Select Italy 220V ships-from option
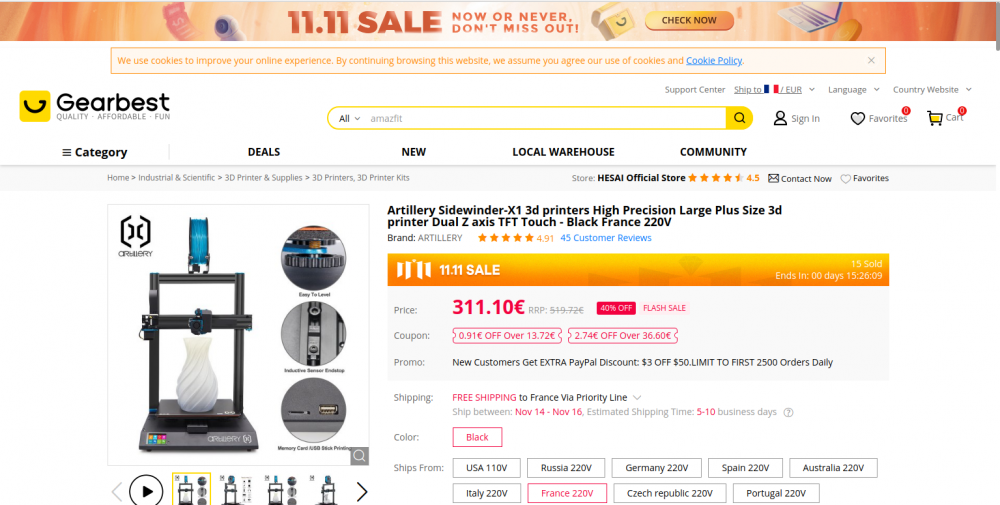This screenshot has height=505, width=1000. (487, 493)
